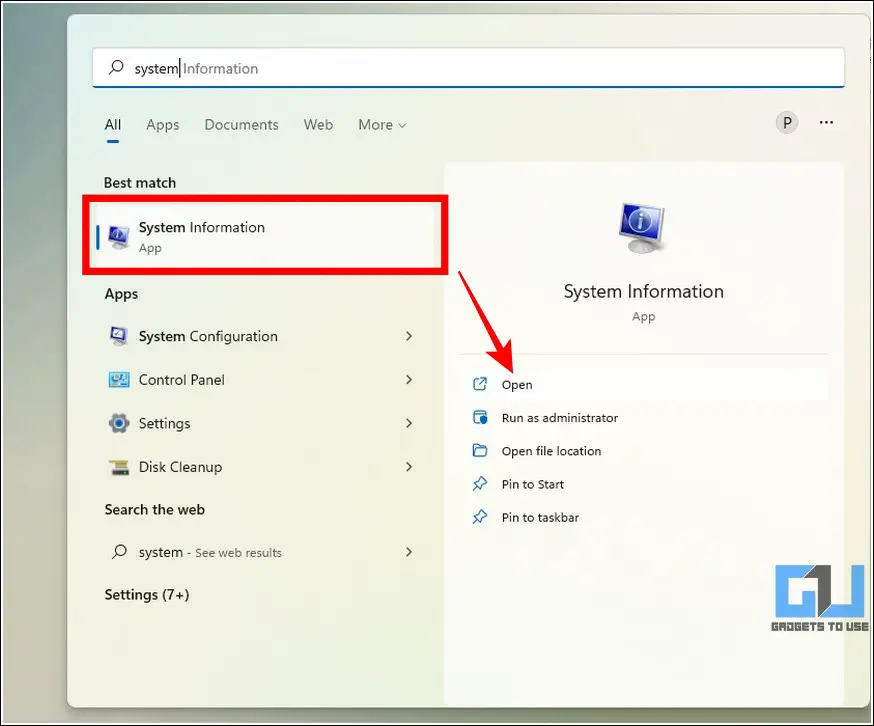Click Open in the preview pane
Image resolution: width=874 pixels, height=726 pixels.
[643, 384]
